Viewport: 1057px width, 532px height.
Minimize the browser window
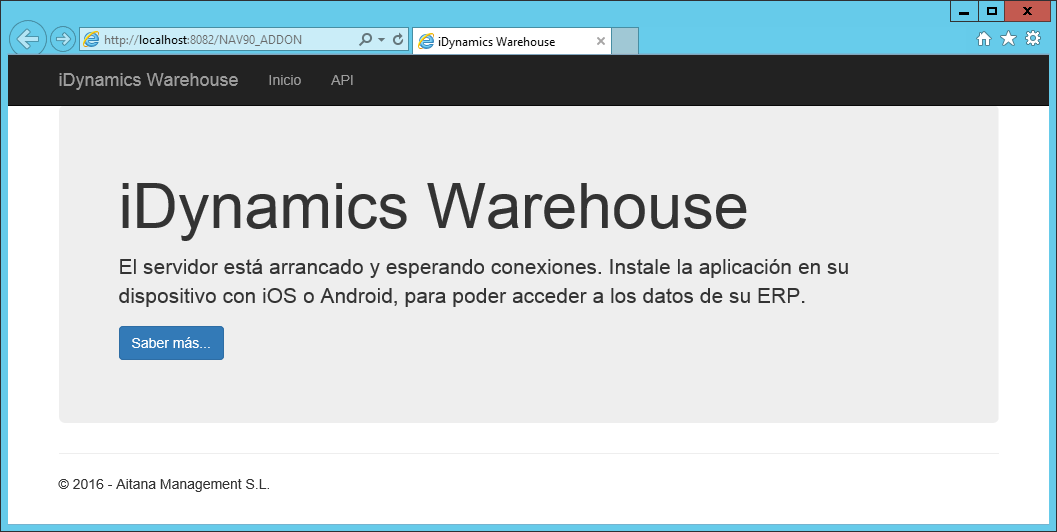tap(964, 11)
